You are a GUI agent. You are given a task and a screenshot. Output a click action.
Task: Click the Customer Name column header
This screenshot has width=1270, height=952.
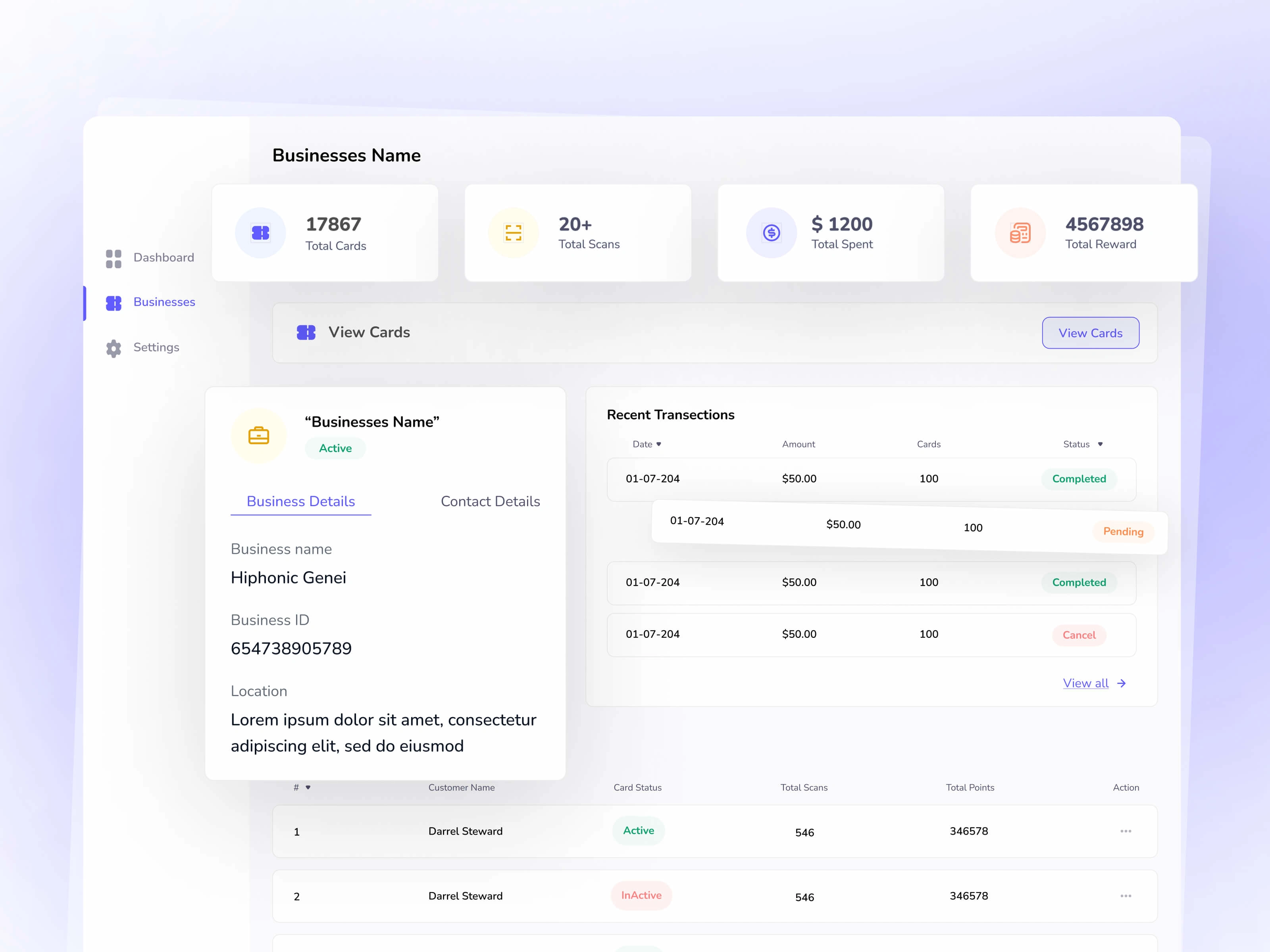[x=461, y=787]
